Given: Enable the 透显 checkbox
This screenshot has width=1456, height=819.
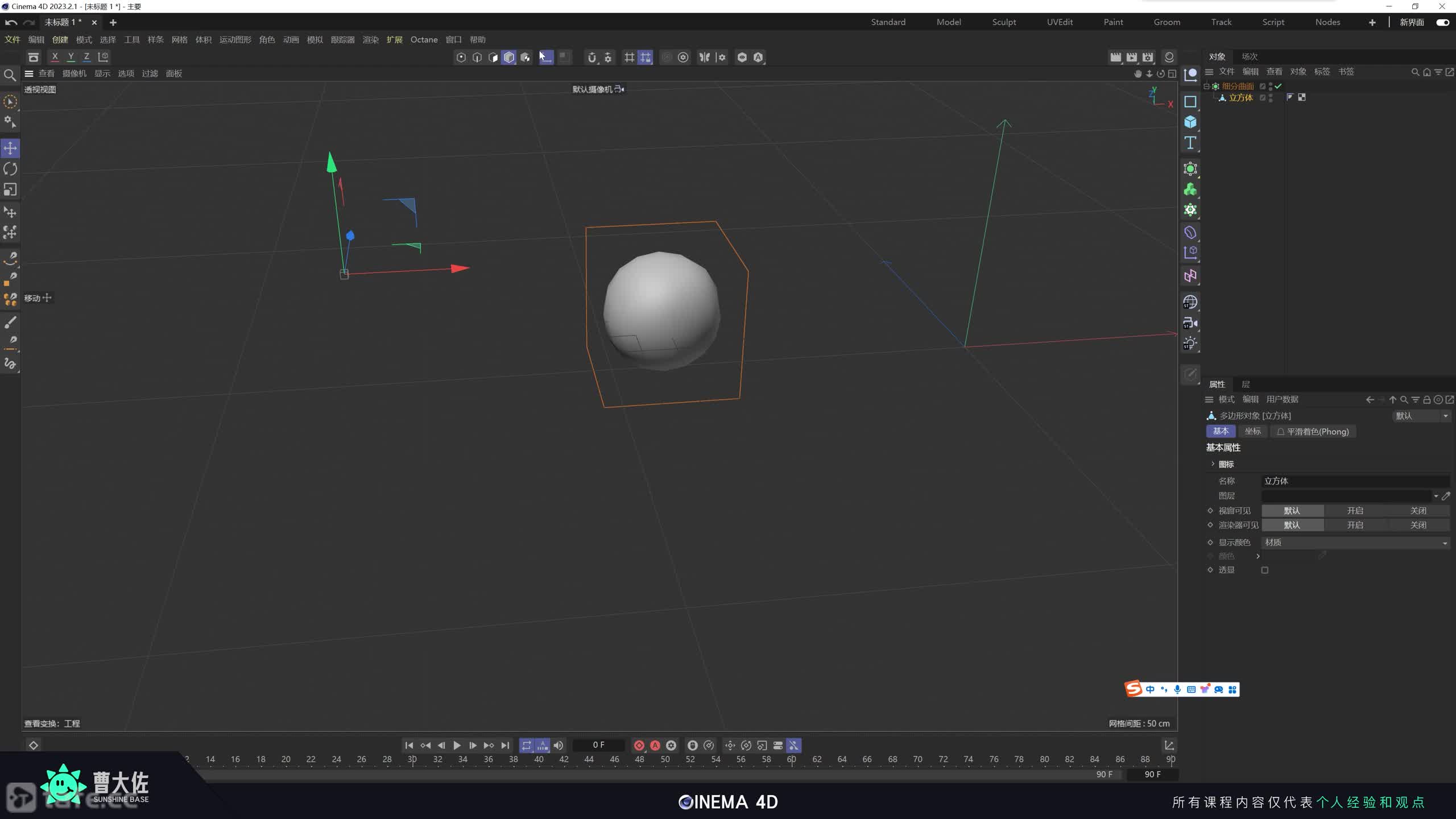Looking at the screenshot, I should (1264, 570).
